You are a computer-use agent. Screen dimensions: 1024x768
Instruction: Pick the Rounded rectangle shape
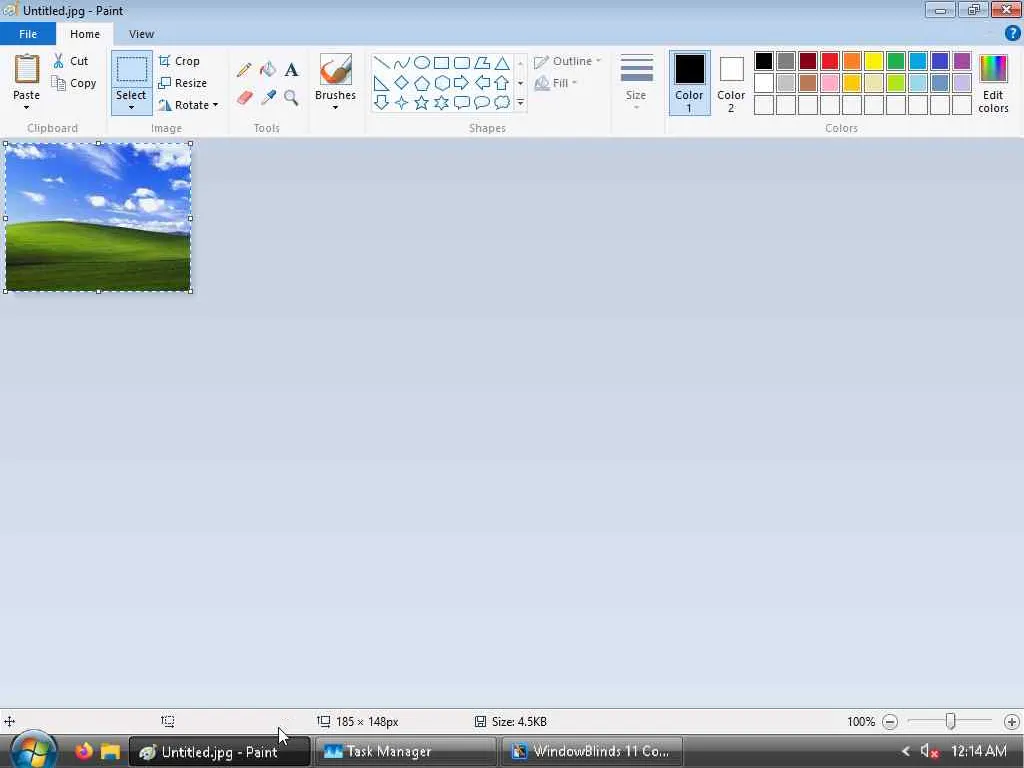[x=462, y=63]
